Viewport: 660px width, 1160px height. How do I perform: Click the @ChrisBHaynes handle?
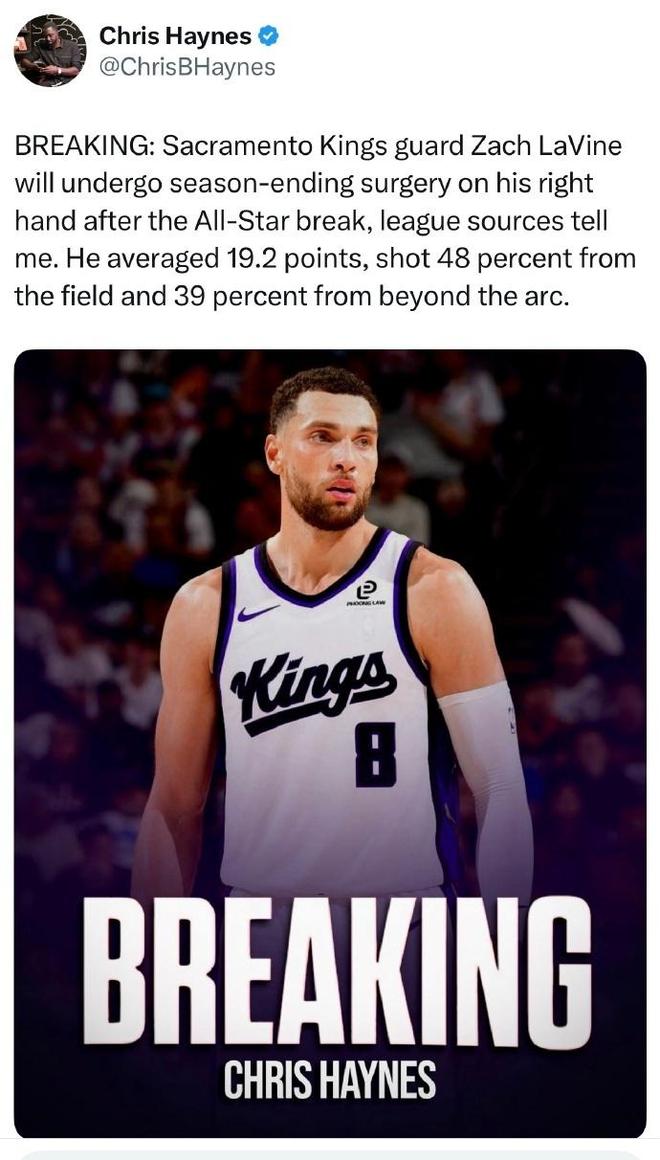pyautogui.click(x=186, y=67)
